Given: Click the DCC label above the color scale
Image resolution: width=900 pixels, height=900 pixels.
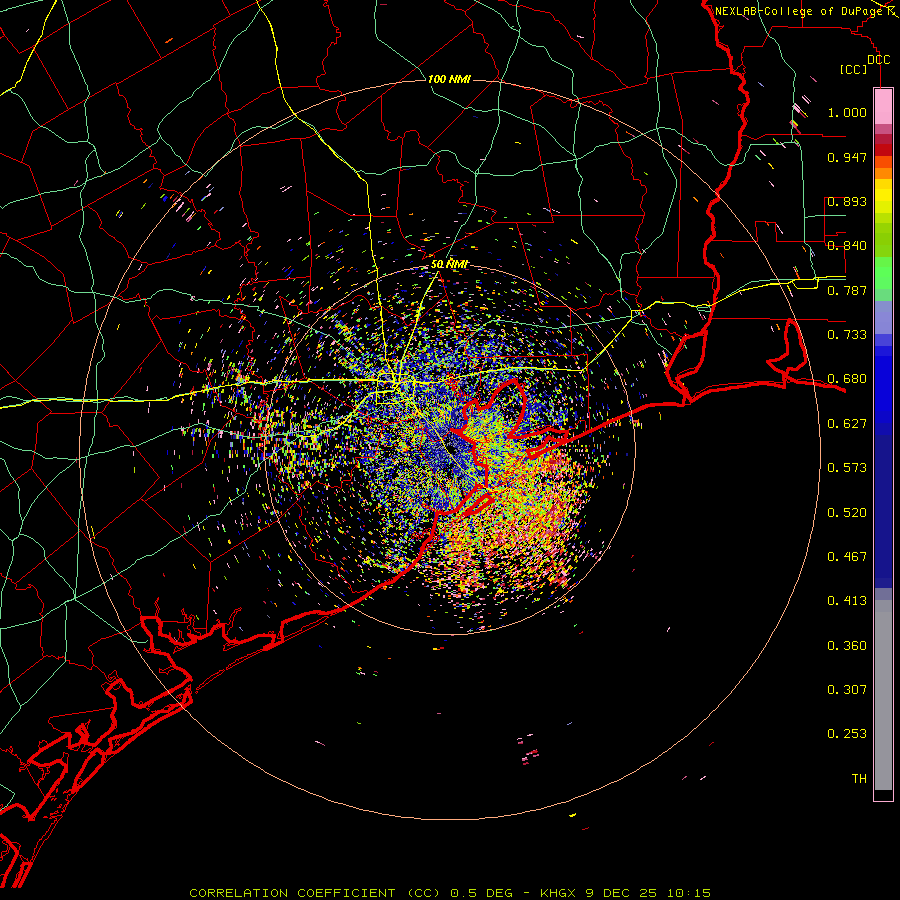Looking at the screenshot, I should pos(878,60).
